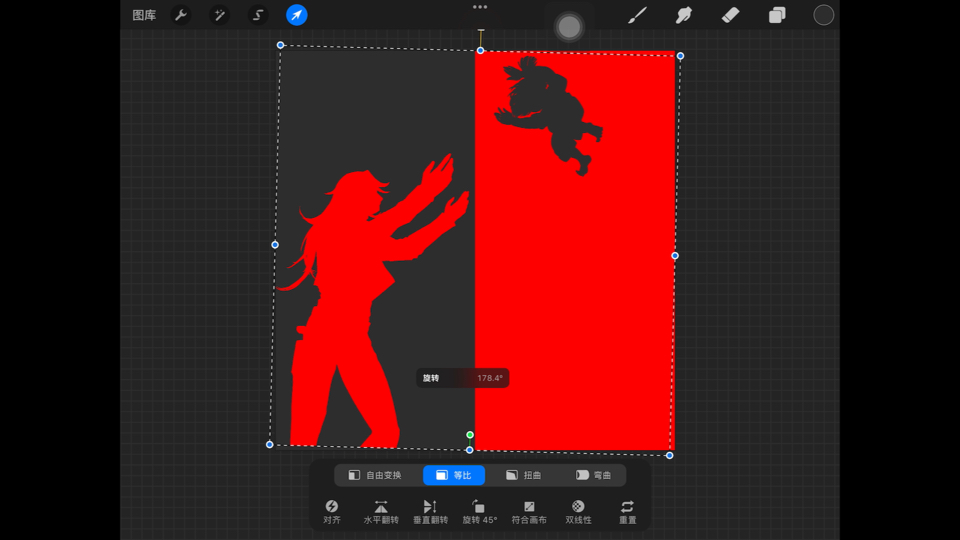
Task: Activate the Selection tool
Action: 258,15
